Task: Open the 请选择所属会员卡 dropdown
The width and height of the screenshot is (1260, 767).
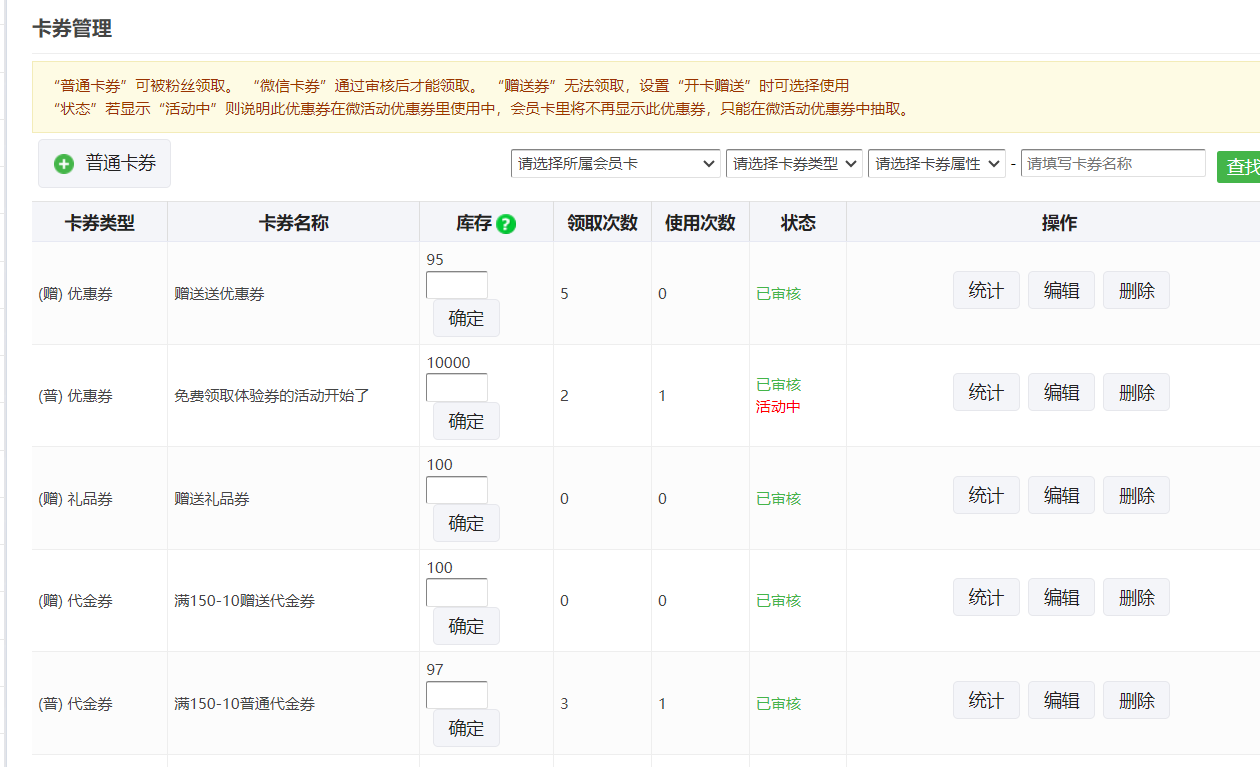Action: [615, 164]
